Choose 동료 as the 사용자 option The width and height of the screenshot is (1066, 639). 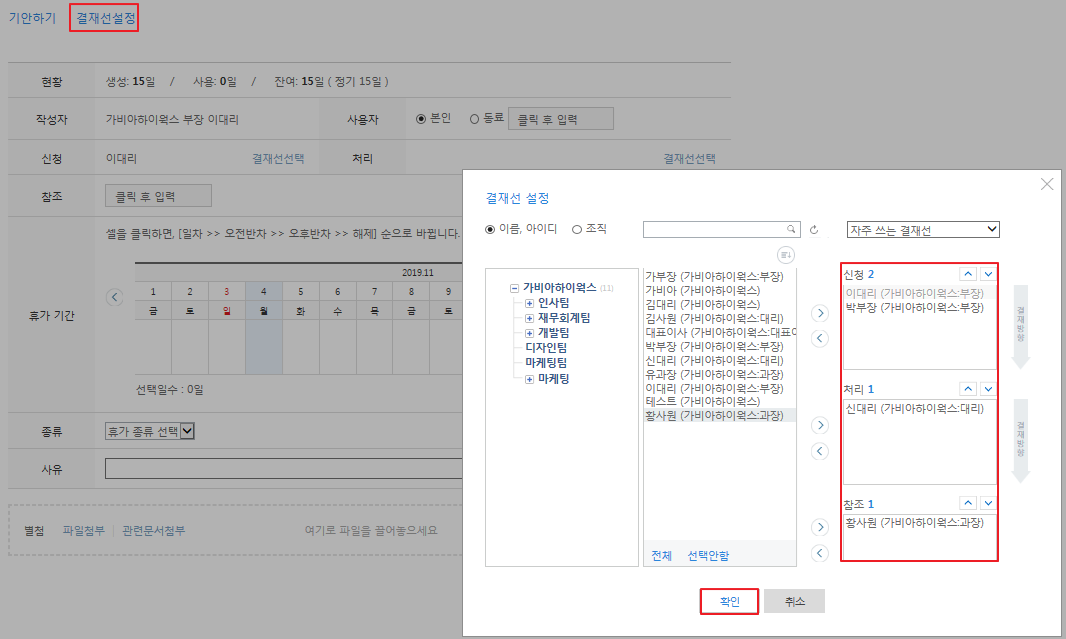point(474,119)
